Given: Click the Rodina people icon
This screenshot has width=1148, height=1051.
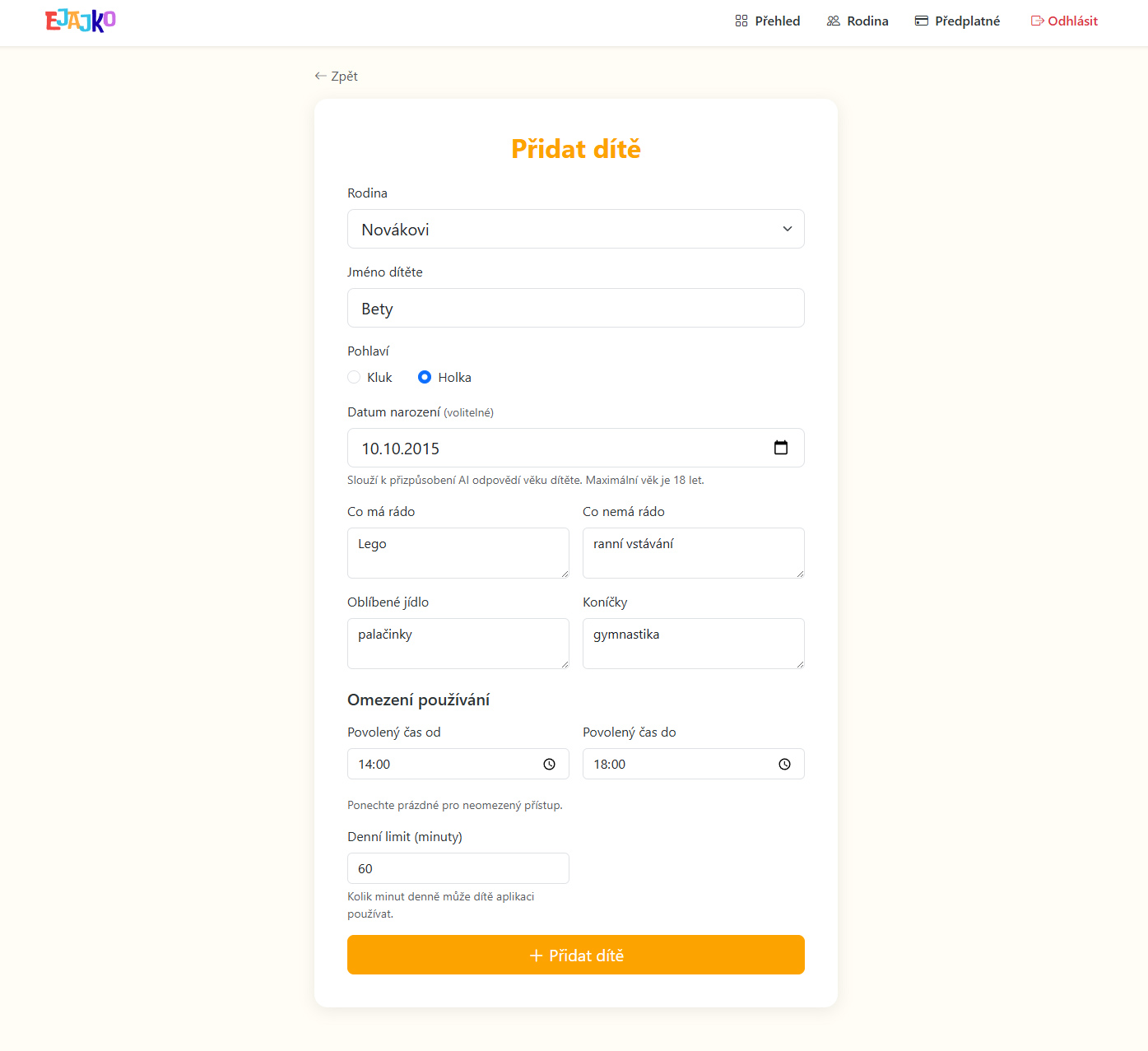Looking at the screenshot, I should 834,21.
